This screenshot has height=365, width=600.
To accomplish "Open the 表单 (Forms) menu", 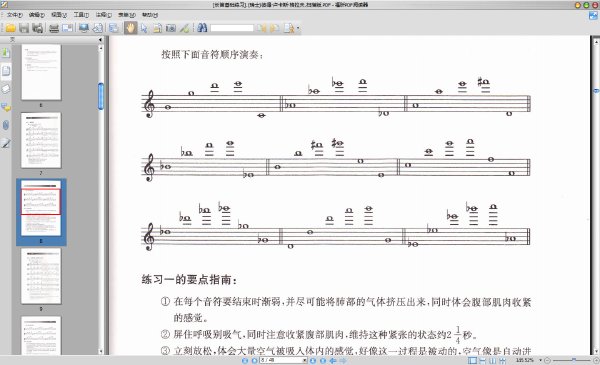I will (127, 15).
